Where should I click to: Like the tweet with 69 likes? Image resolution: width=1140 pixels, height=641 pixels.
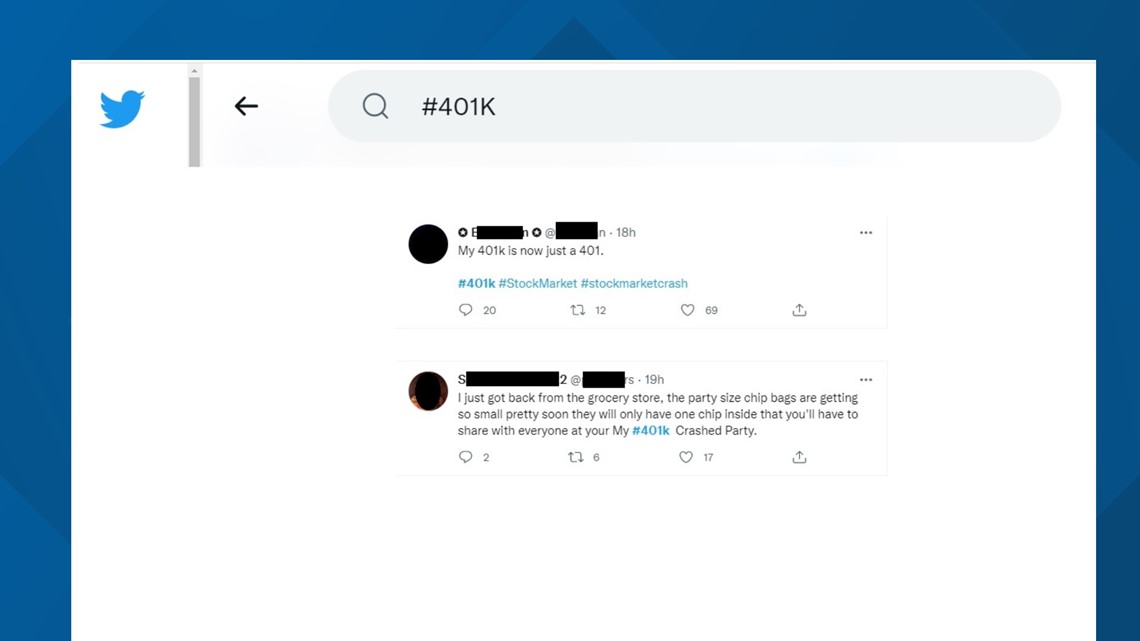tap(687, 310)
